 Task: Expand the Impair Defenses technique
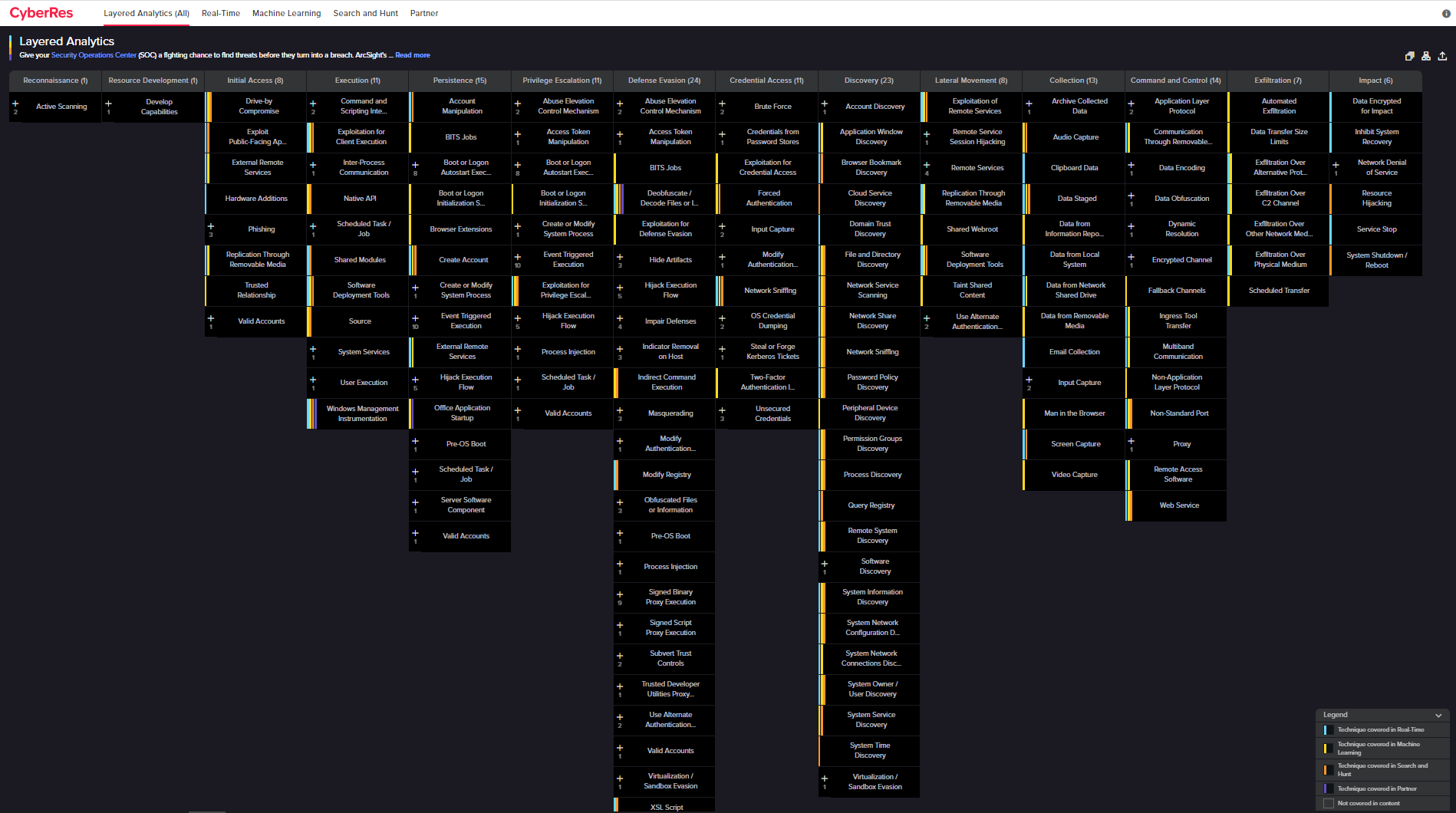(620, 318)
